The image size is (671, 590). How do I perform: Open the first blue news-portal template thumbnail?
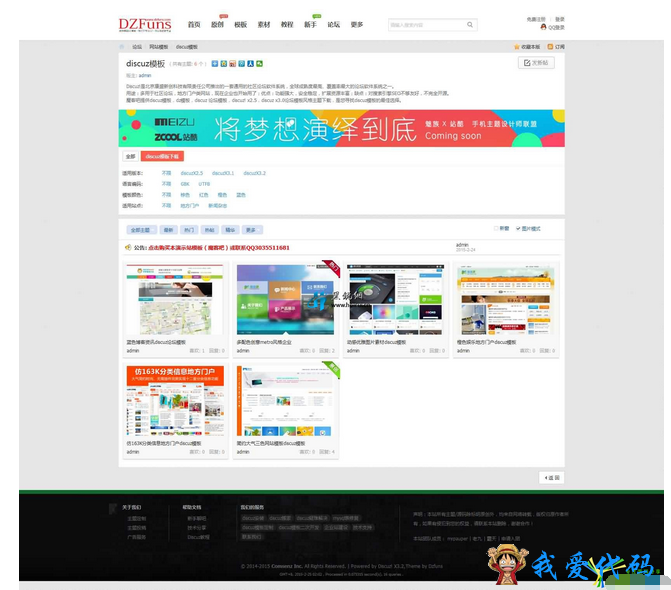click(175, 299)
